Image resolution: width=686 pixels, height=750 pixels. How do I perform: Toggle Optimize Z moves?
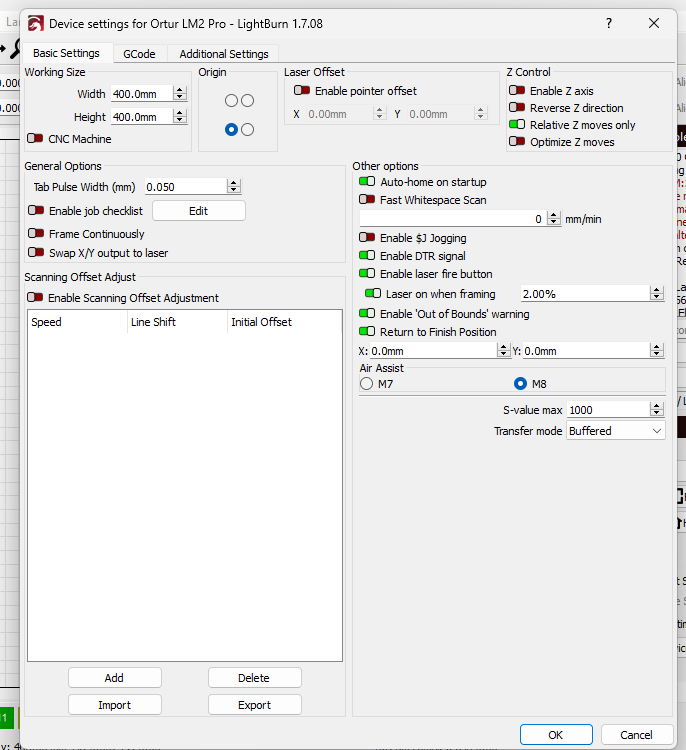pyautogui.click(x=517, y=142)
